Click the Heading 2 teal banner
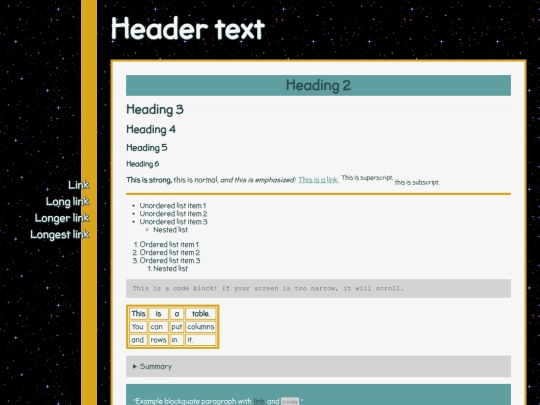 [318, 85]
